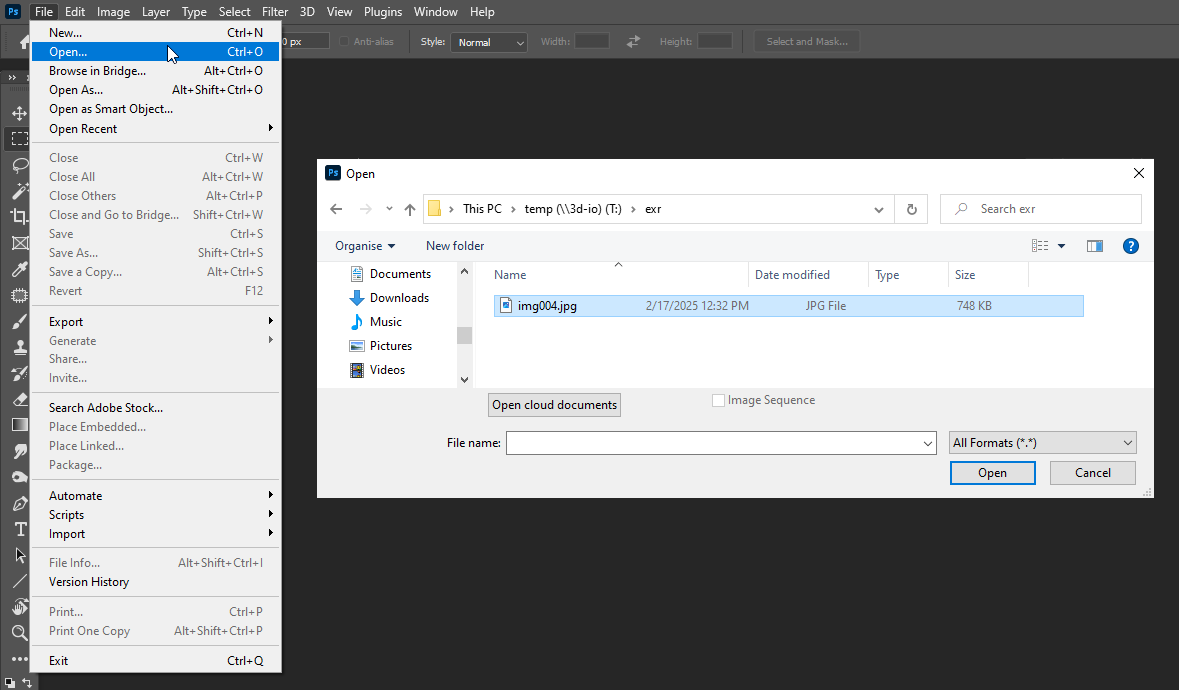Expand the Open Recent submenu
The image size is (1180, 690).
(x=156, y=129)
